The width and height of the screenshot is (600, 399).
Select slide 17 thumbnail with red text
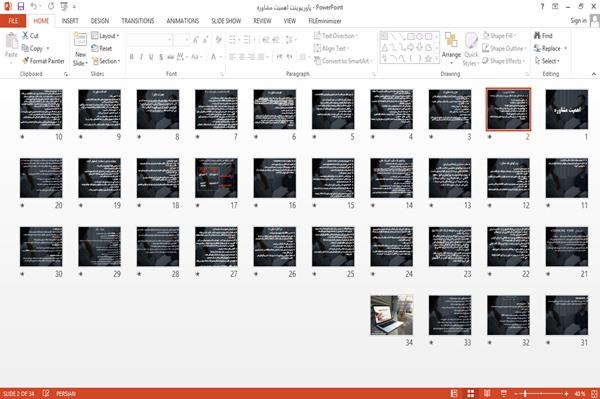tap(216, 178)
